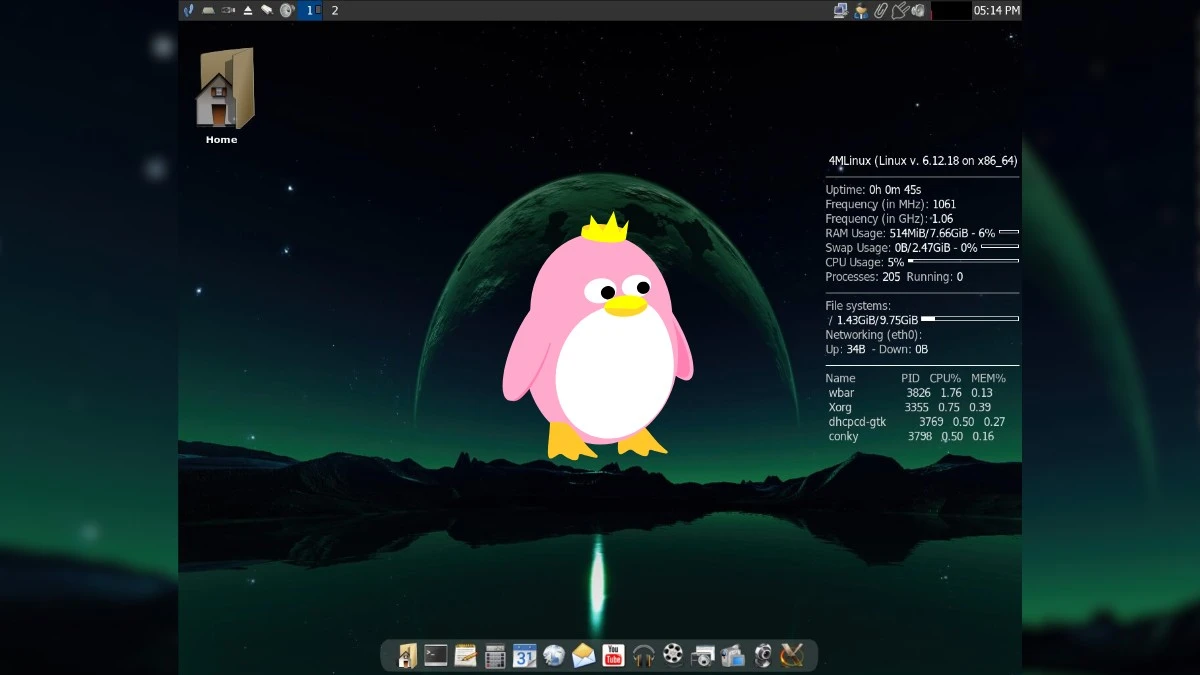Open the movie player film reel icon

[x=671, y=656]
